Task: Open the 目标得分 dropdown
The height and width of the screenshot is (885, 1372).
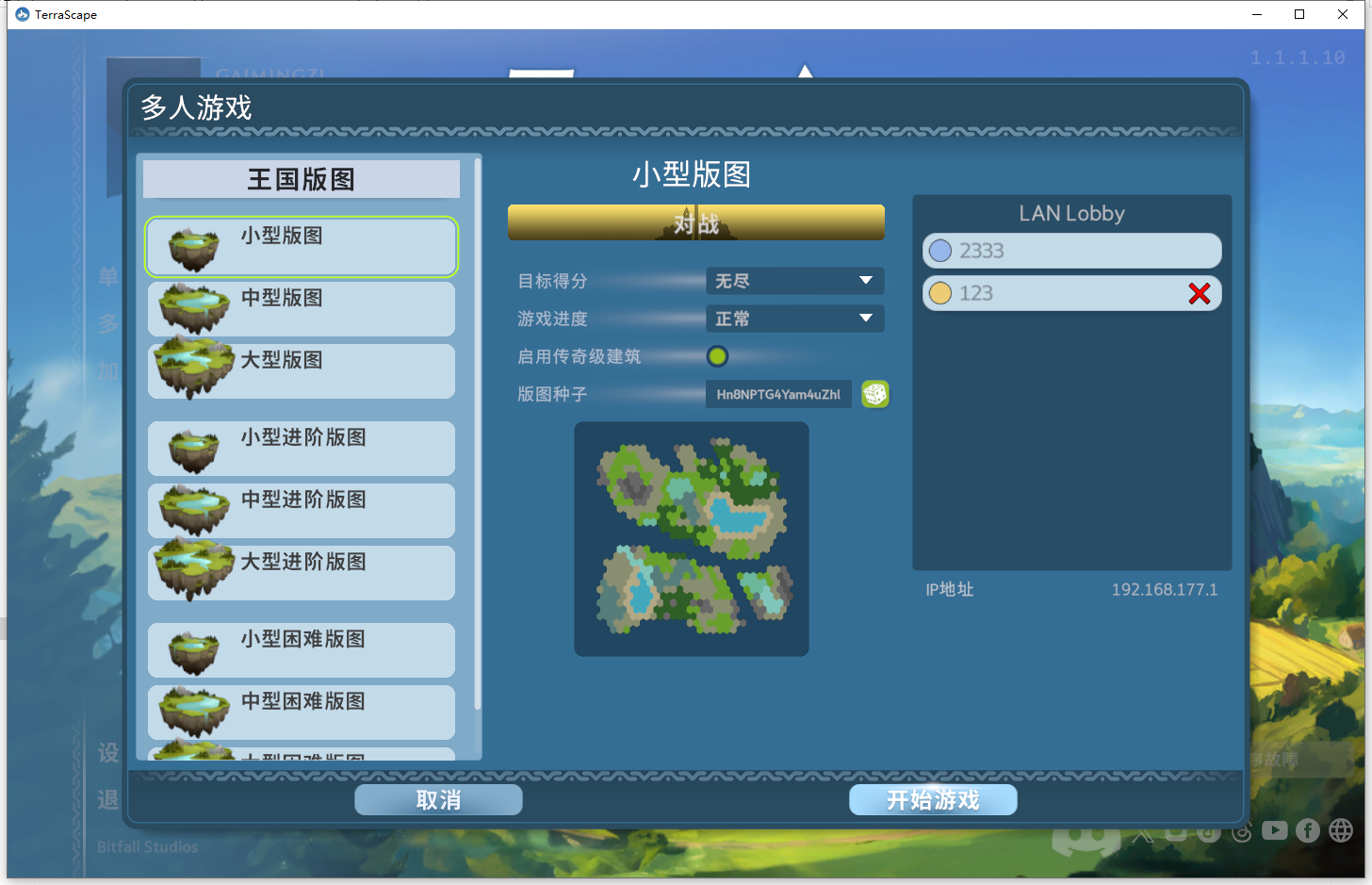Action: pos(793,281)
